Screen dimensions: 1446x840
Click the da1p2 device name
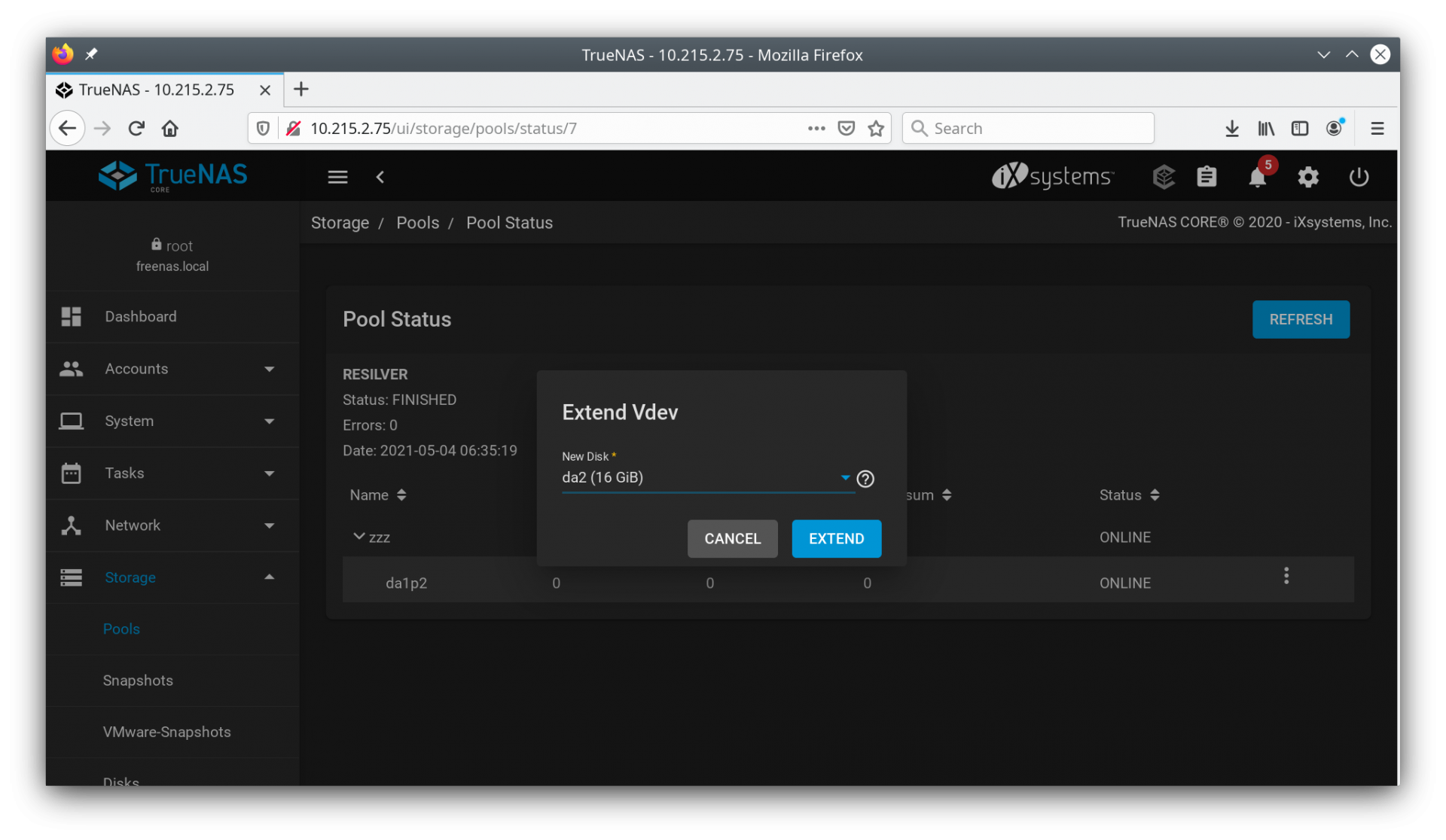coord(406,583)
